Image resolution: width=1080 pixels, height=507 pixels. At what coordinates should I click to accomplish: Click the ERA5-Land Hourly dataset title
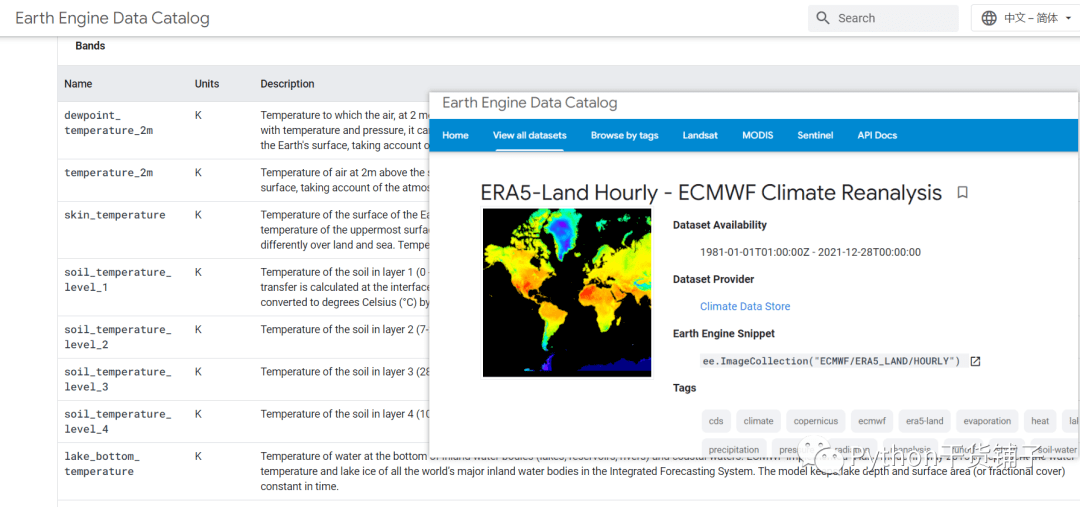(712, 193)
